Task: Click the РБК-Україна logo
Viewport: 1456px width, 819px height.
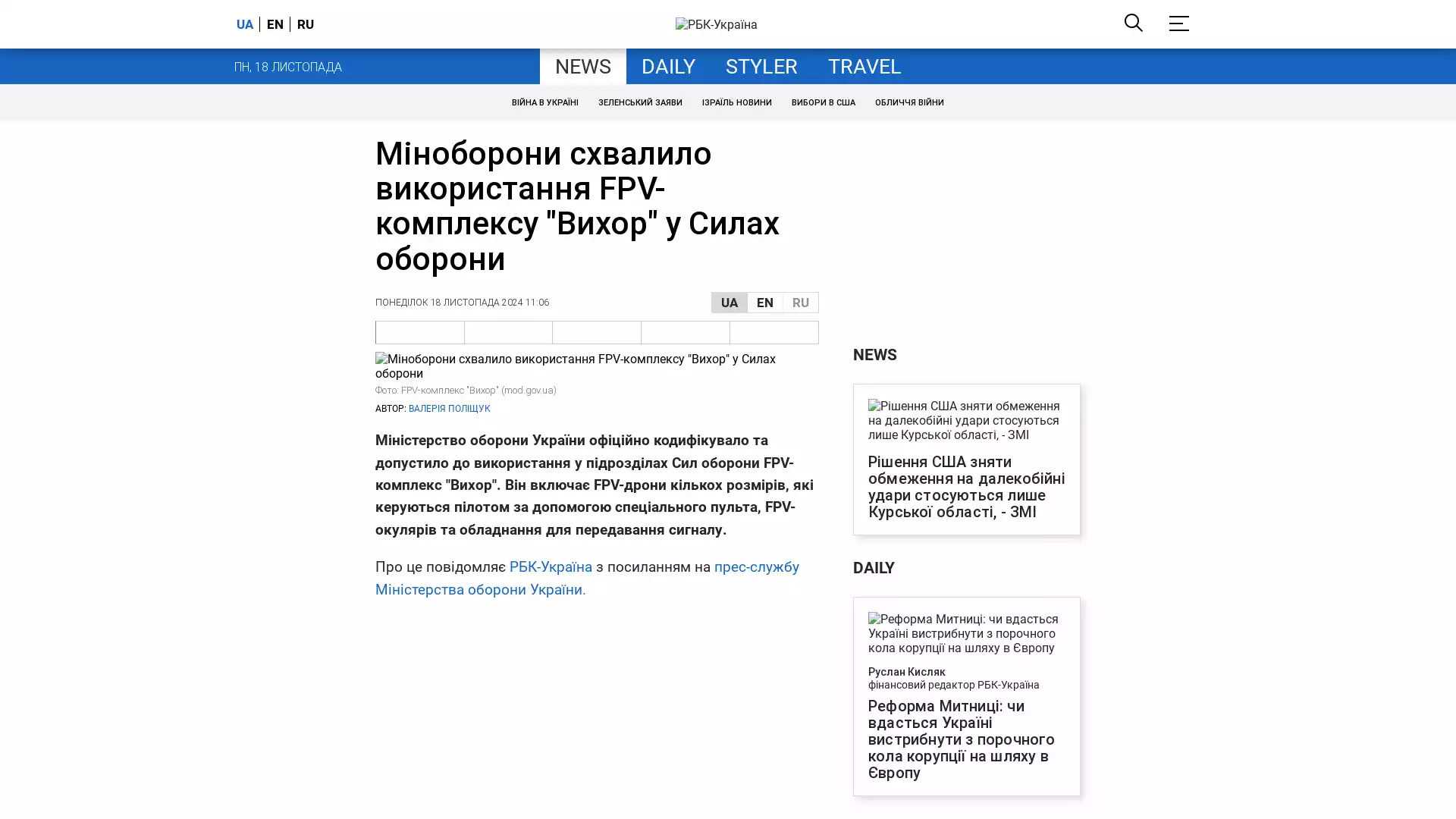Action: coord(716,24)
